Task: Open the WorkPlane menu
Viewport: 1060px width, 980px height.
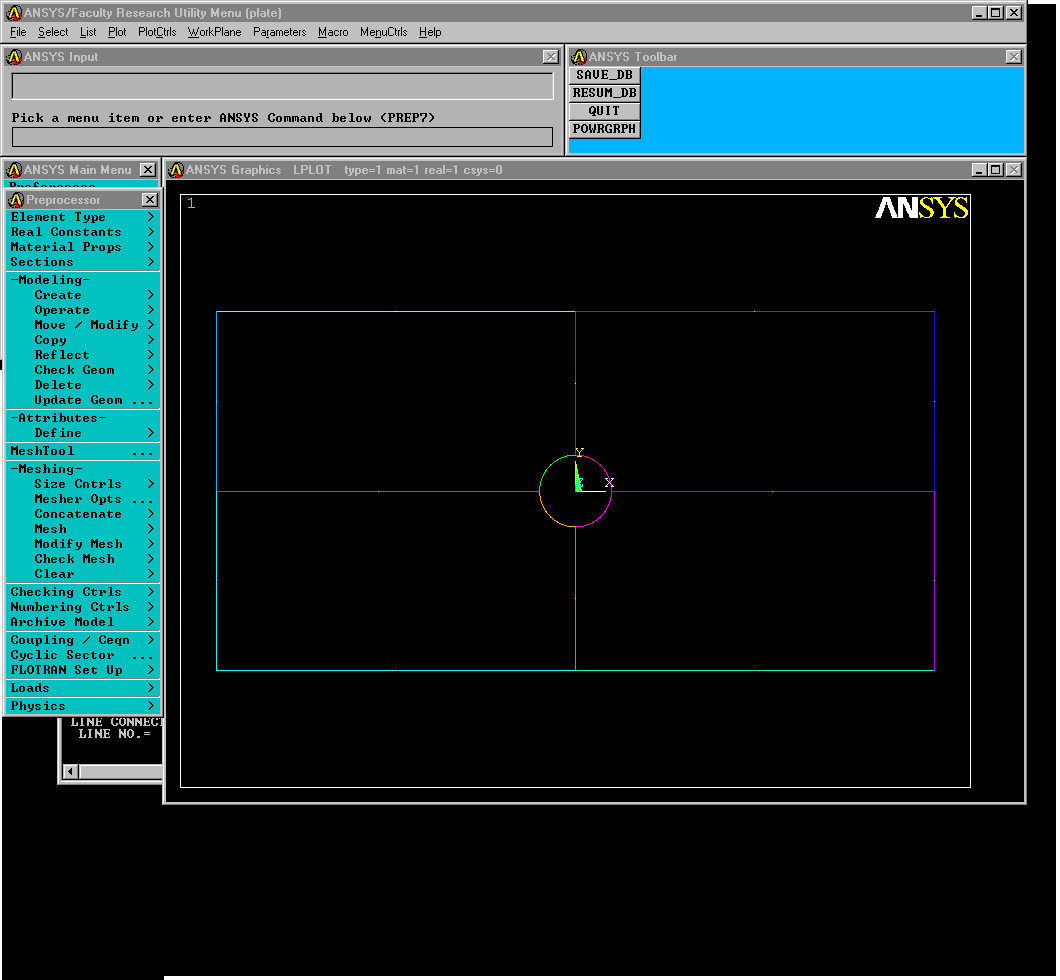Action: pos(214,32)
